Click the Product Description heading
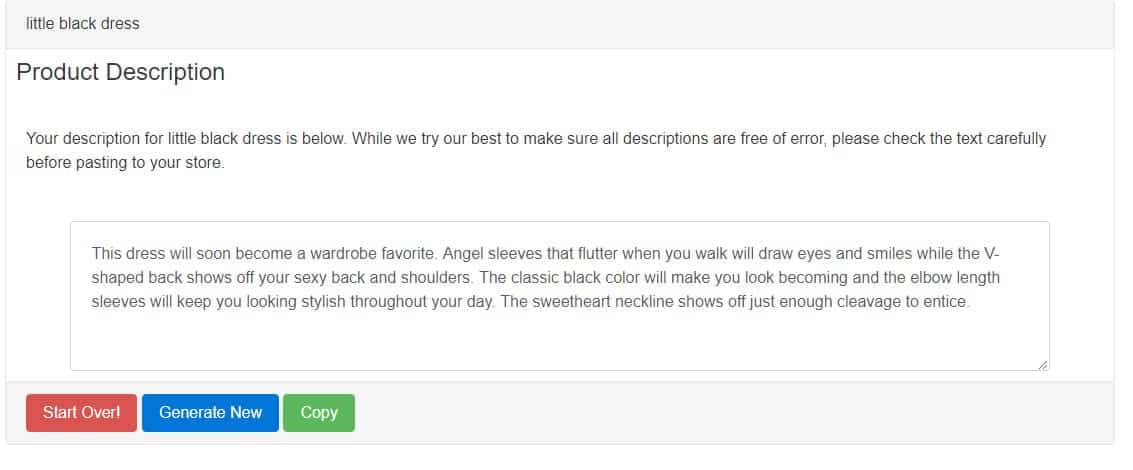Image resolution: width=1133 pixels, height=470 pixels. click(121, 72)
